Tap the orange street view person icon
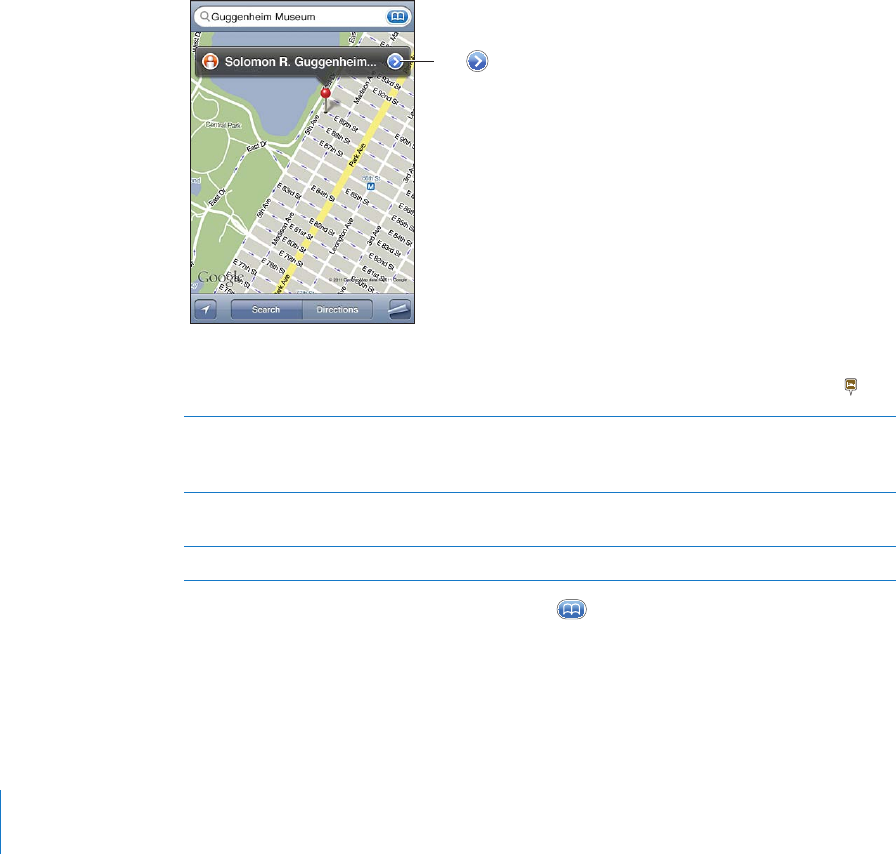The height and width of the screenshot is (854, 896). click(x=210, y=61)
